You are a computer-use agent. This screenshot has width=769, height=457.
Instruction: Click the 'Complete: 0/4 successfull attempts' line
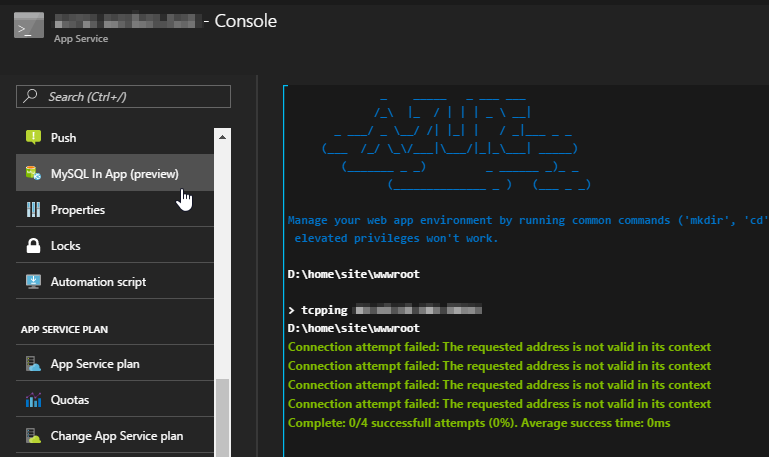[479, 423]
